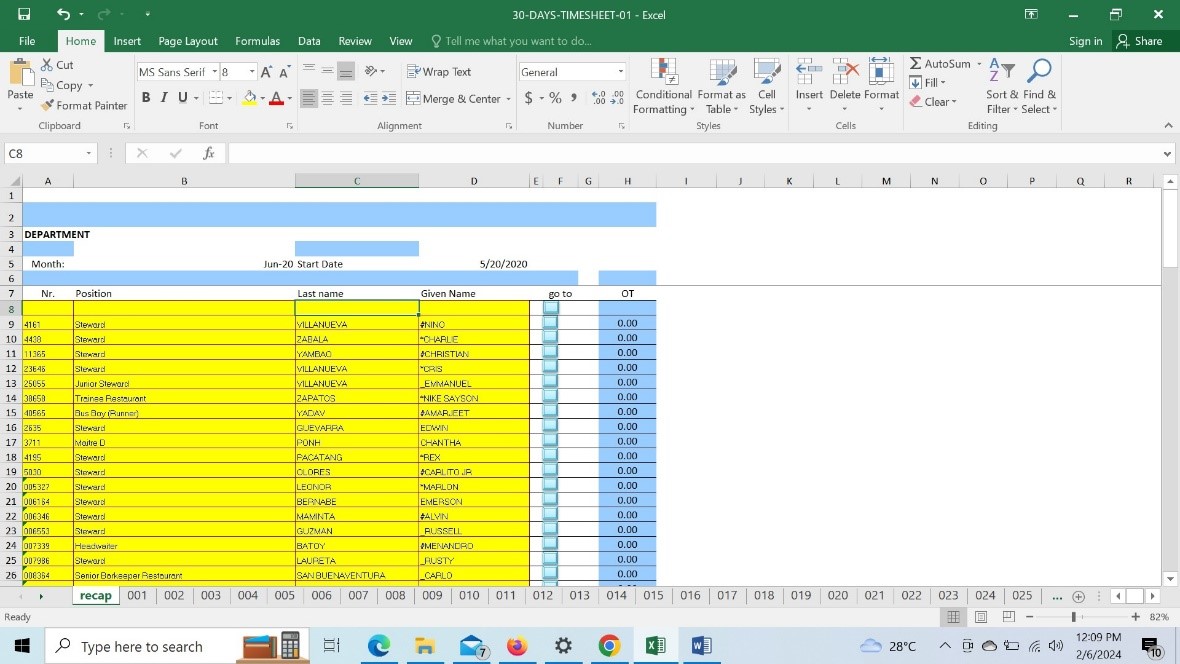
Task: Toggle Bold formatting
Action: pos(147,98)
